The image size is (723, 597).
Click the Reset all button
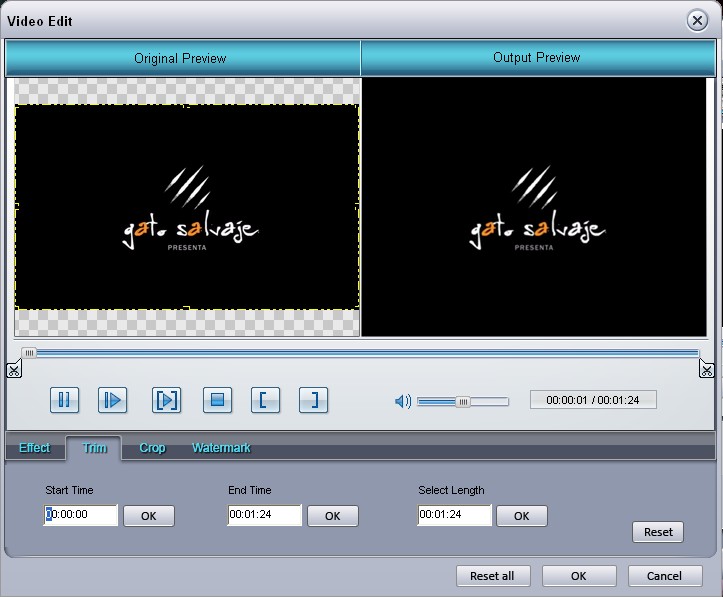[493, 576]
